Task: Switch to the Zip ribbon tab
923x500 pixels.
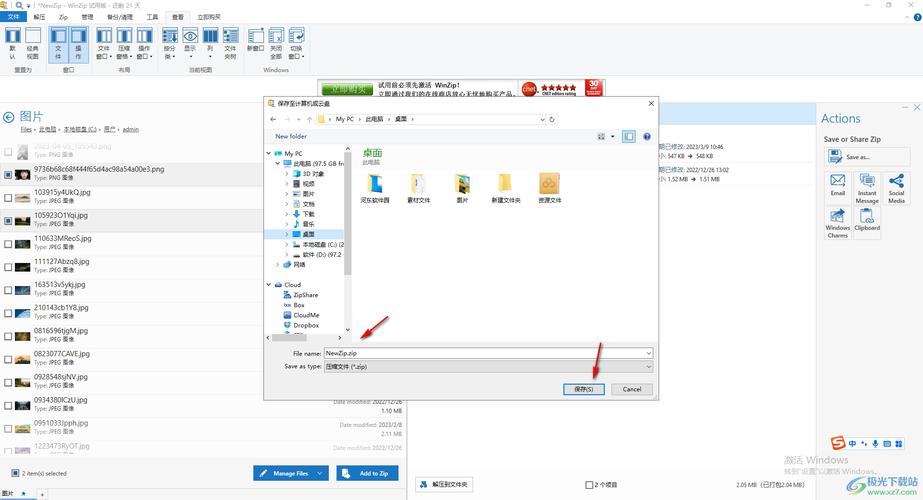Action: [64, 17]
